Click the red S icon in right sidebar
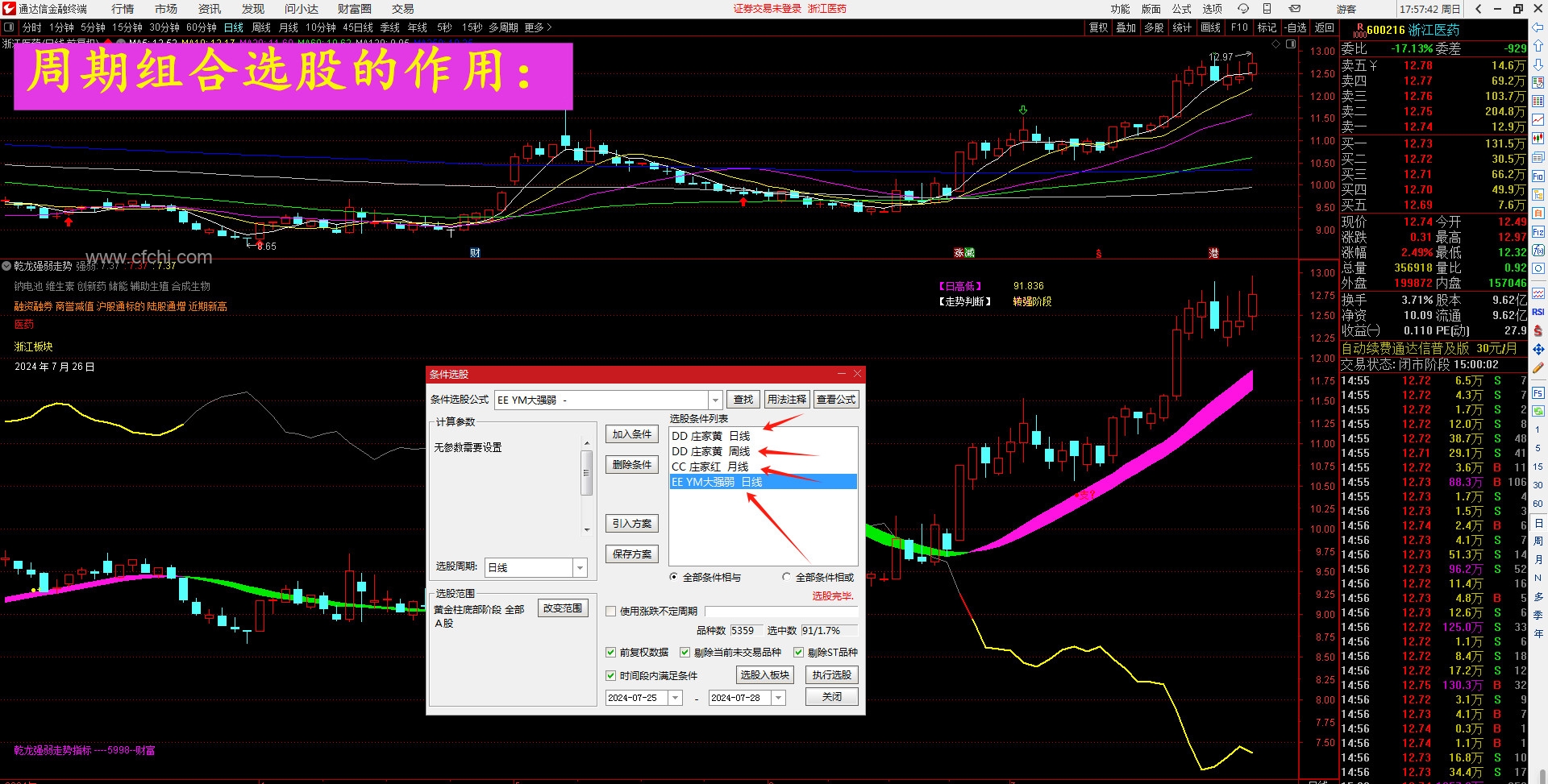The image size is (1548, 784). coord(1538,330)
